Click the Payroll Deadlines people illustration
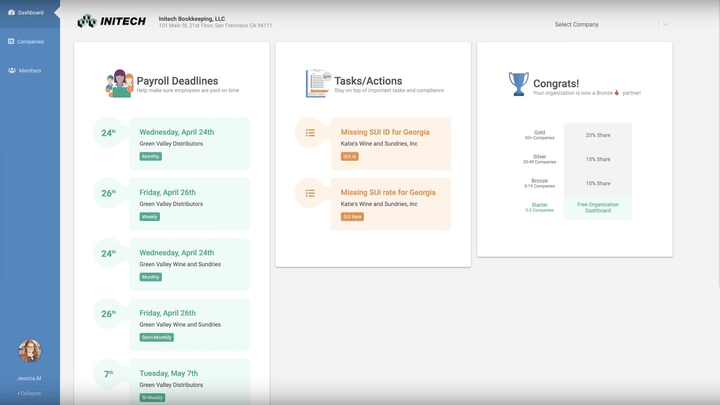This screenshot has height=405, width=720. click(119, 84)
